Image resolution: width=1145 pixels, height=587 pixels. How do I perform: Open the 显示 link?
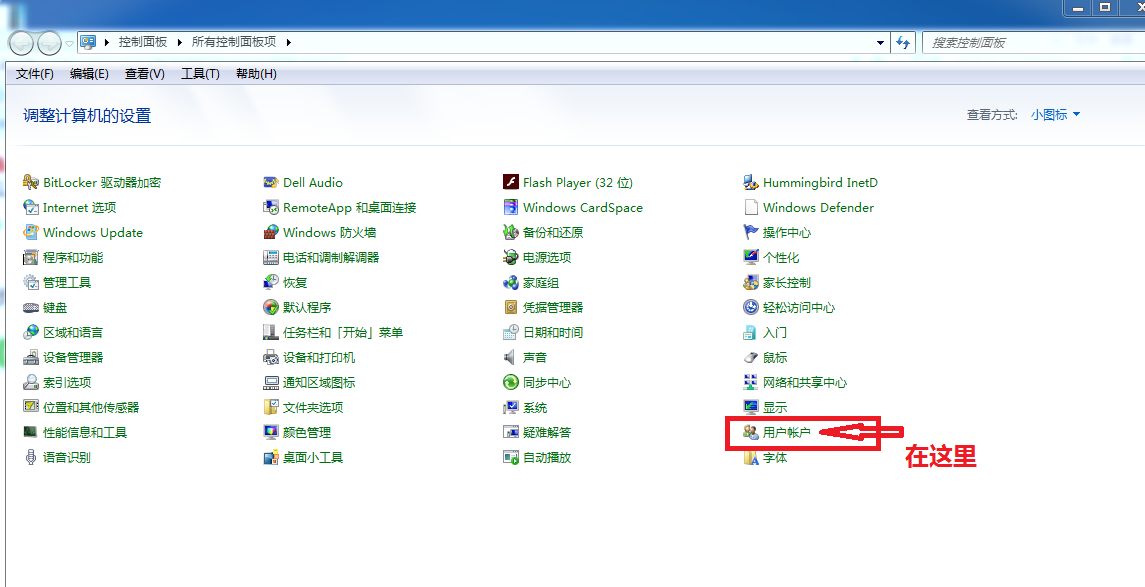(x=775, y=407)
